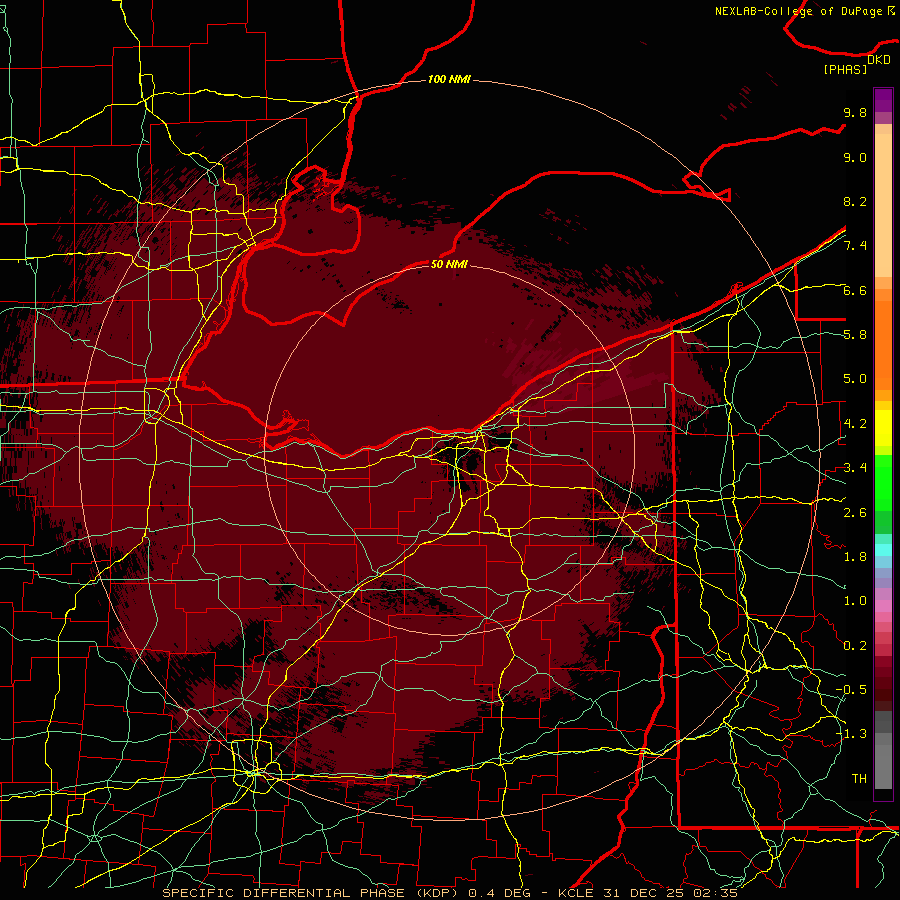900x900 pixels.
Task: Click the 1.0 legend value
Action: (855, 601)
